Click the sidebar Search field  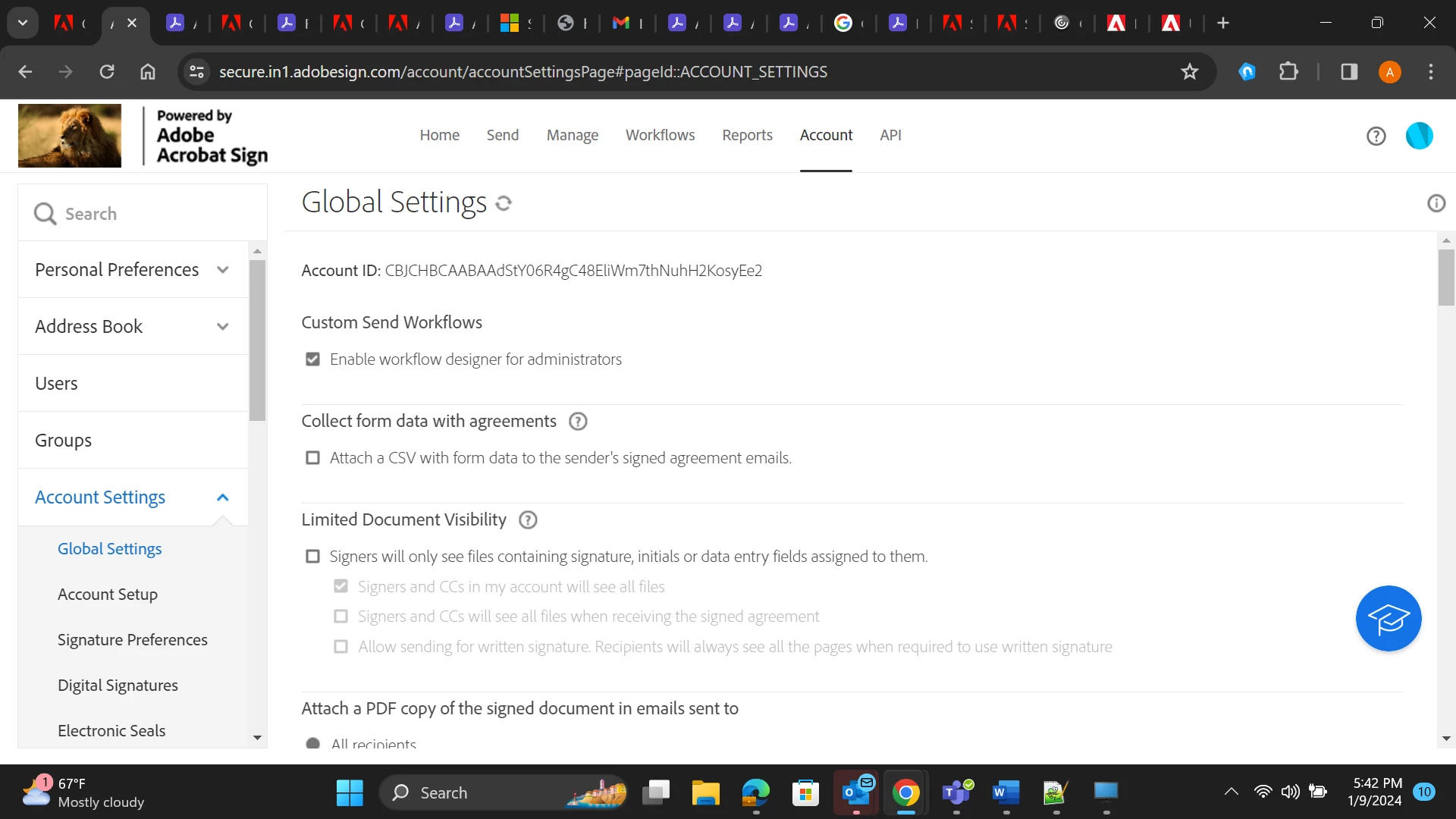pyautogui.click(x=152, y=214)
